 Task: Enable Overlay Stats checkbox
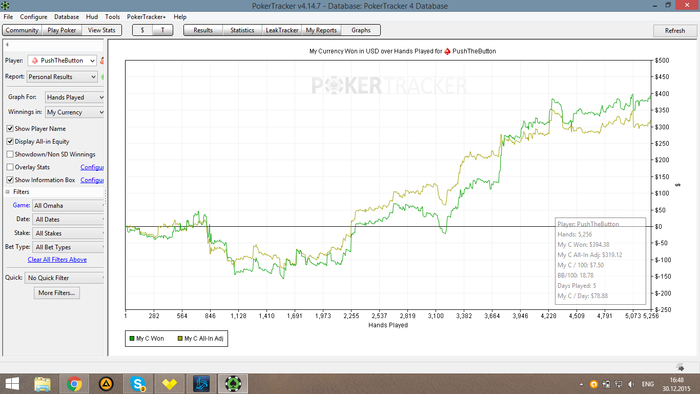click(10, 167)
